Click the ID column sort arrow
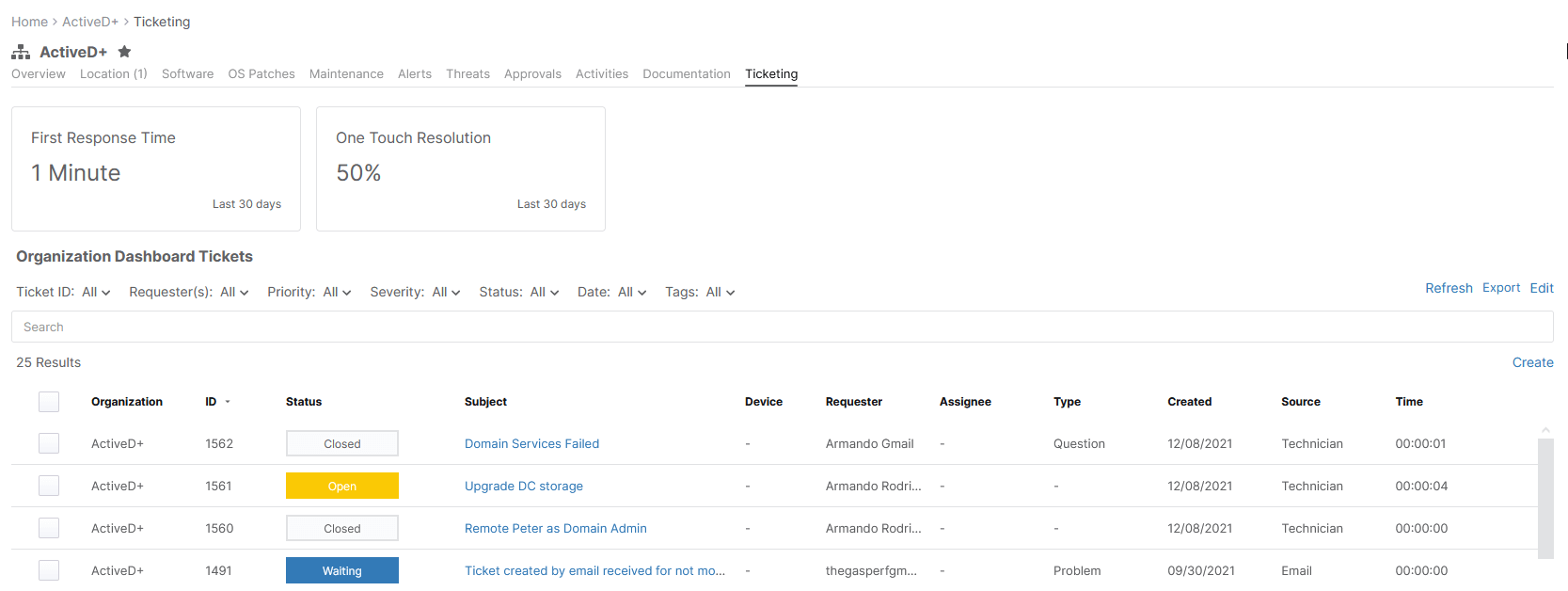This screenshot has height=591, width=1568. point(228,402)
